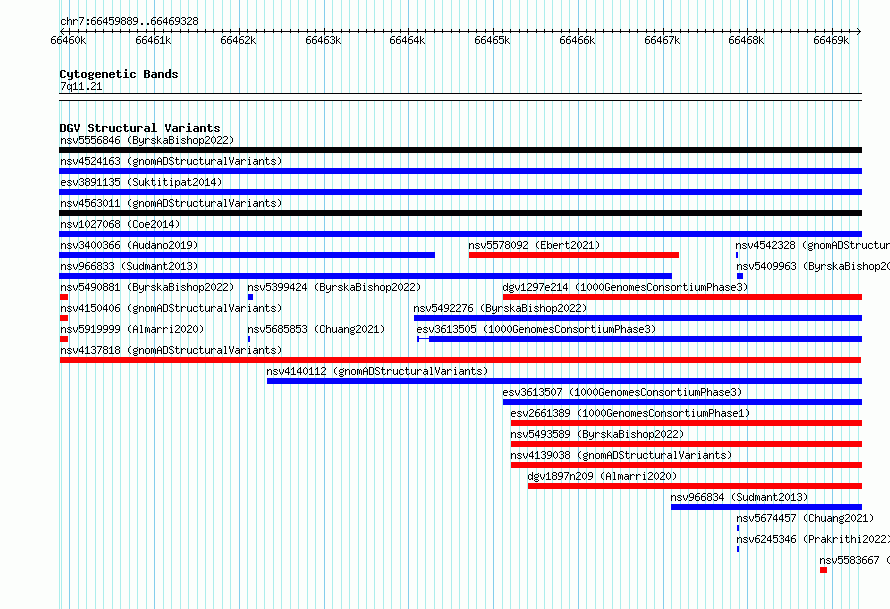Image resolution: width=890 pixels, height=609 pixels.
Task: Click the blue bar under nsv4140112
Action: tap(564, 381)
